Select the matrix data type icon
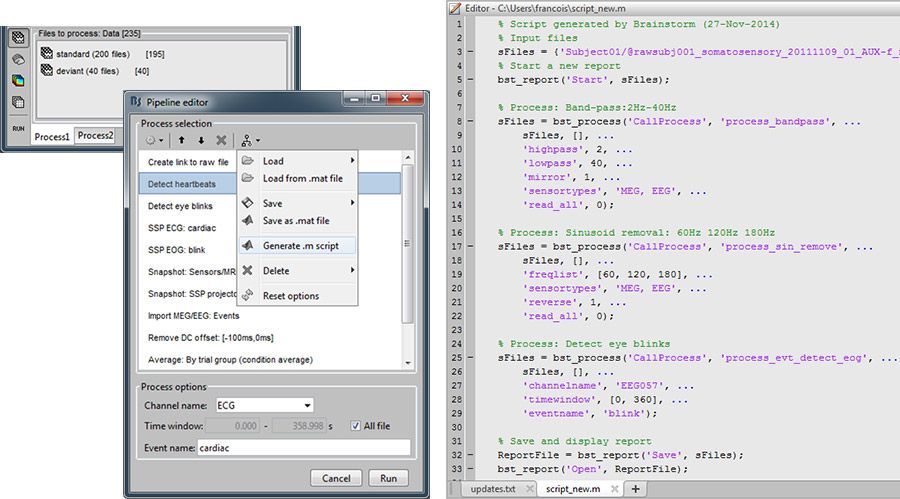The image size is (900, 499). 17,102
